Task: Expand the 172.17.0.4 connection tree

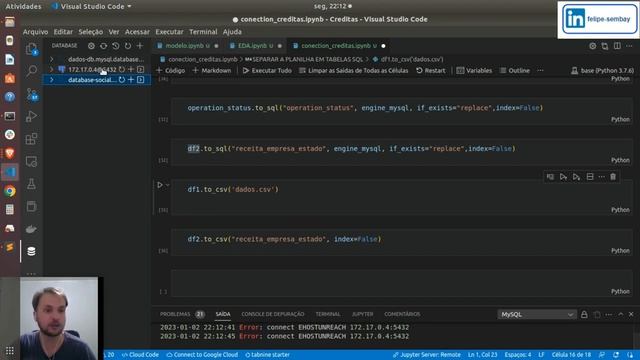Action: tap(51, 69)
